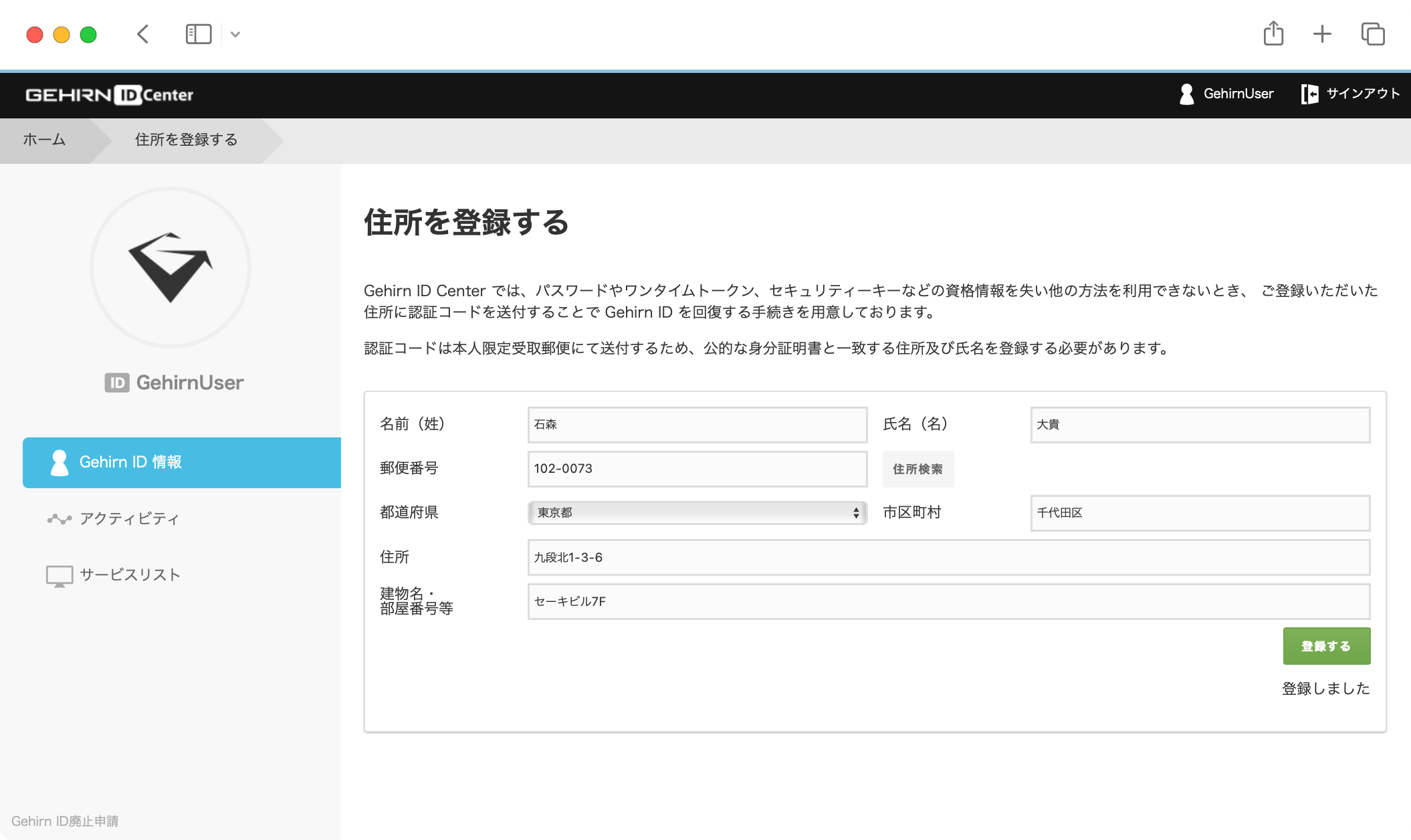Show tab overview icon
This screenshot has width=1411, height=840.
(x=1372, y=34)
